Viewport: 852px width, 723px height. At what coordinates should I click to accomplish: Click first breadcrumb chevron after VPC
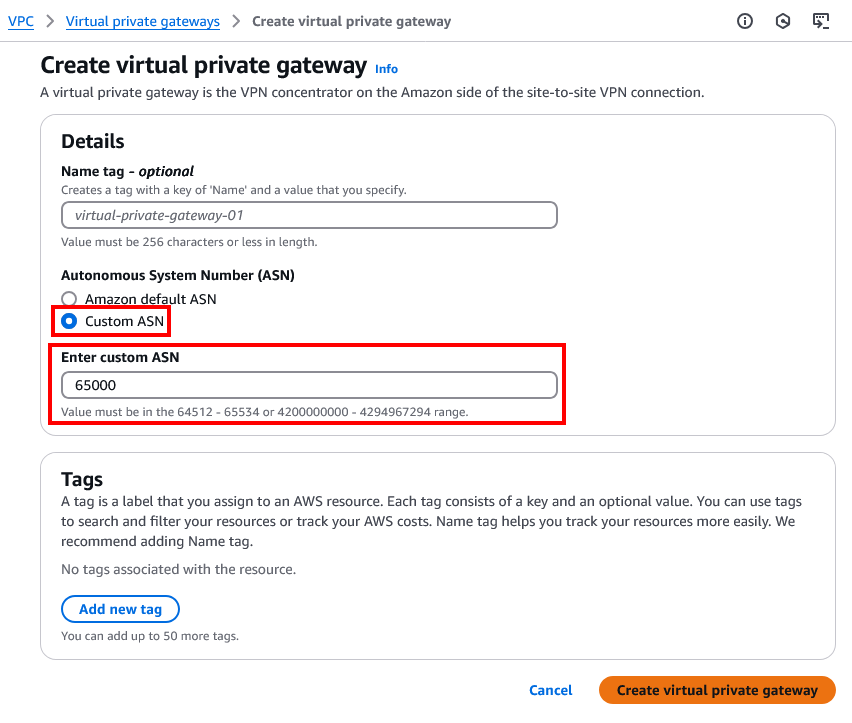pyautogui.click(x=49, y=21)
